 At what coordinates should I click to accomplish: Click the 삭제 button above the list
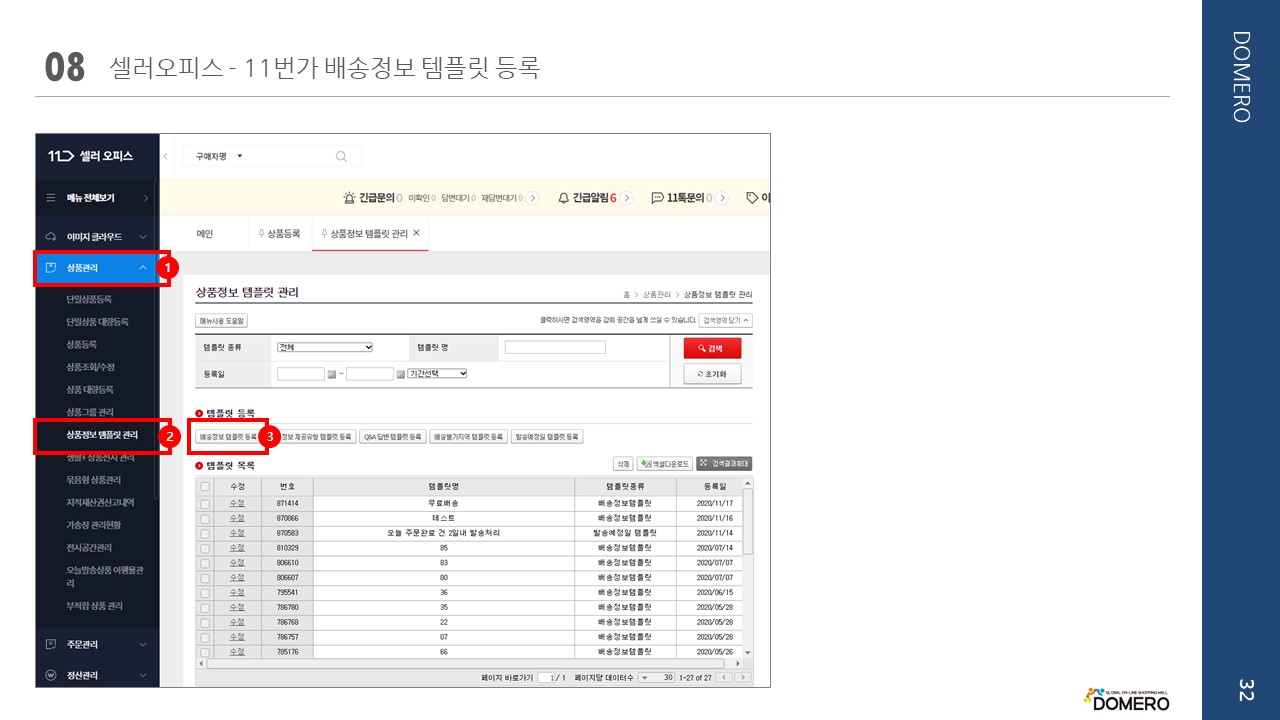point(623,464)
